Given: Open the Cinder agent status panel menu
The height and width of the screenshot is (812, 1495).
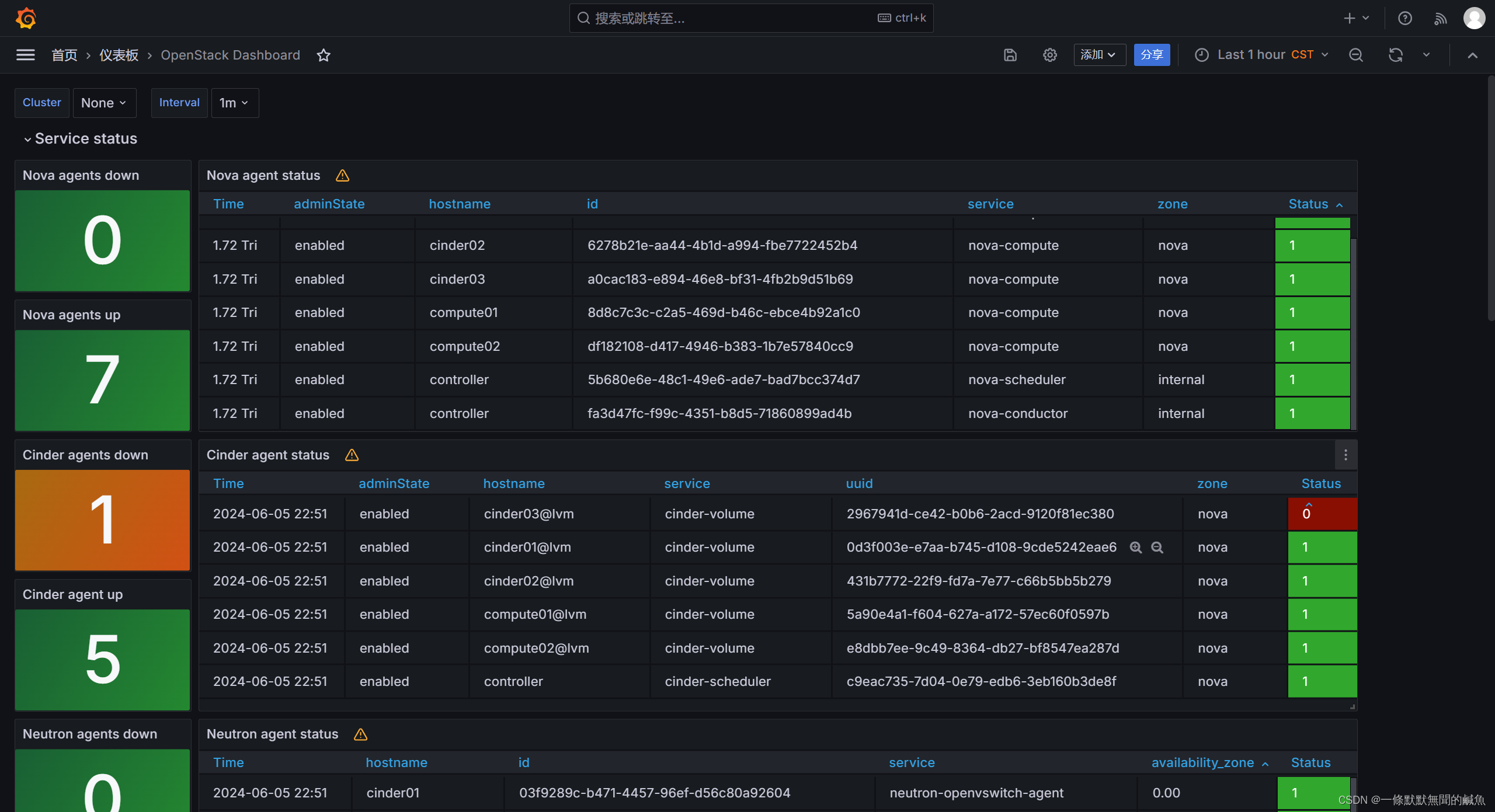Looking at the screenshot, I should pyautogui.click(x=1345, y=455).
